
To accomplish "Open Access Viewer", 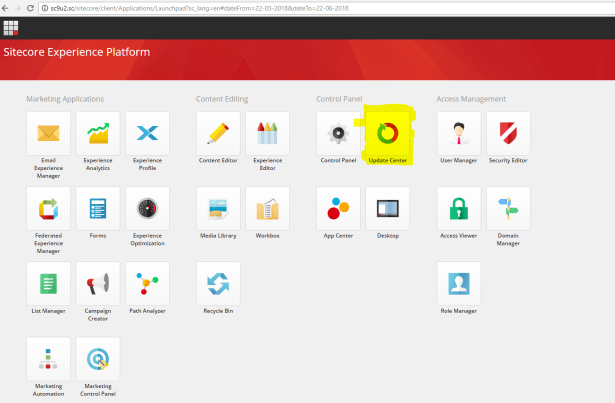I will (x=459, y=208).
